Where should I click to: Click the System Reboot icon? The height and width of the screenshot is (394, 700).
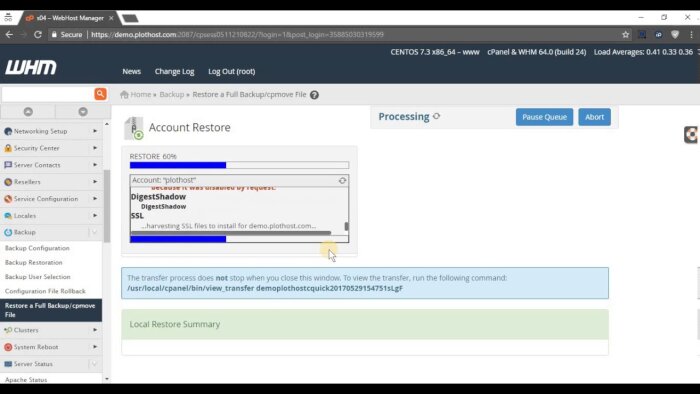pyautogui.click(x=8, y=347)
